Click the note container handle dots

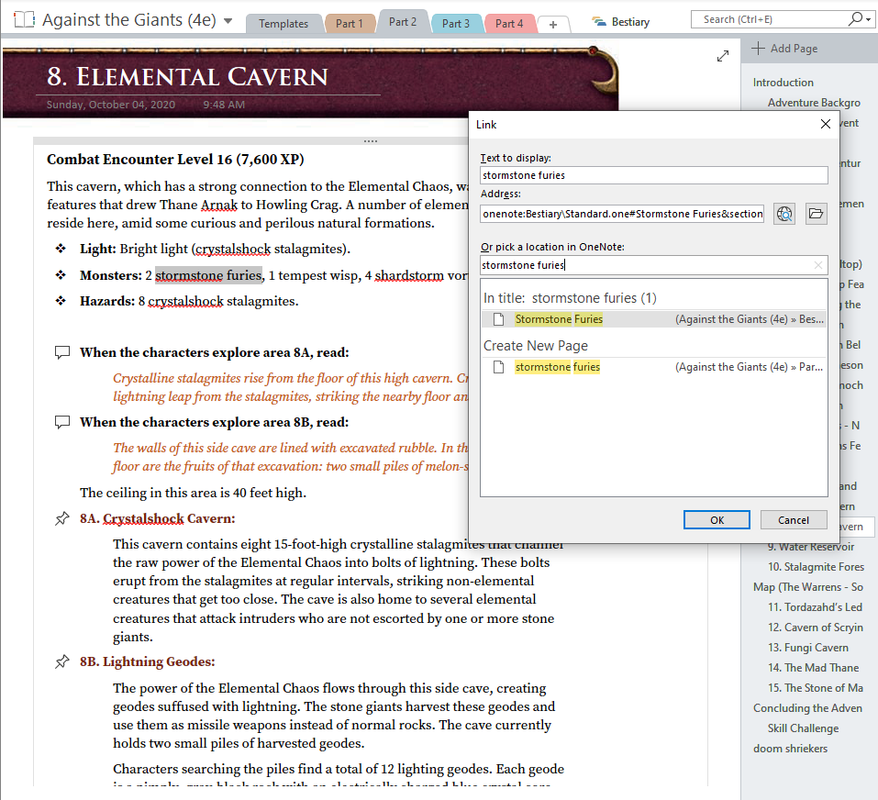click(370, 141)
